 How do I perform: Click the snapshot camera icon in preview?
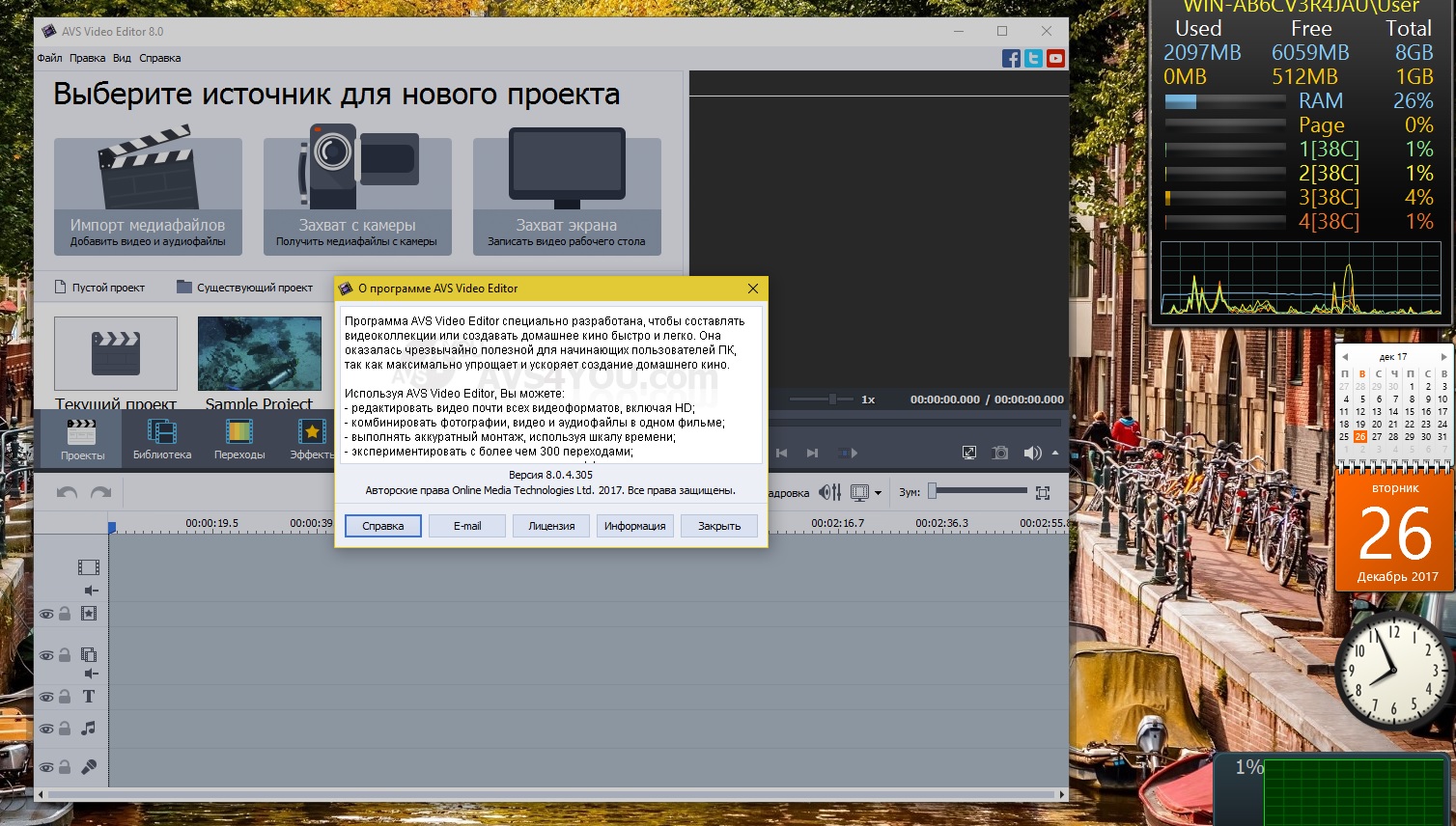pos(1001,453)
